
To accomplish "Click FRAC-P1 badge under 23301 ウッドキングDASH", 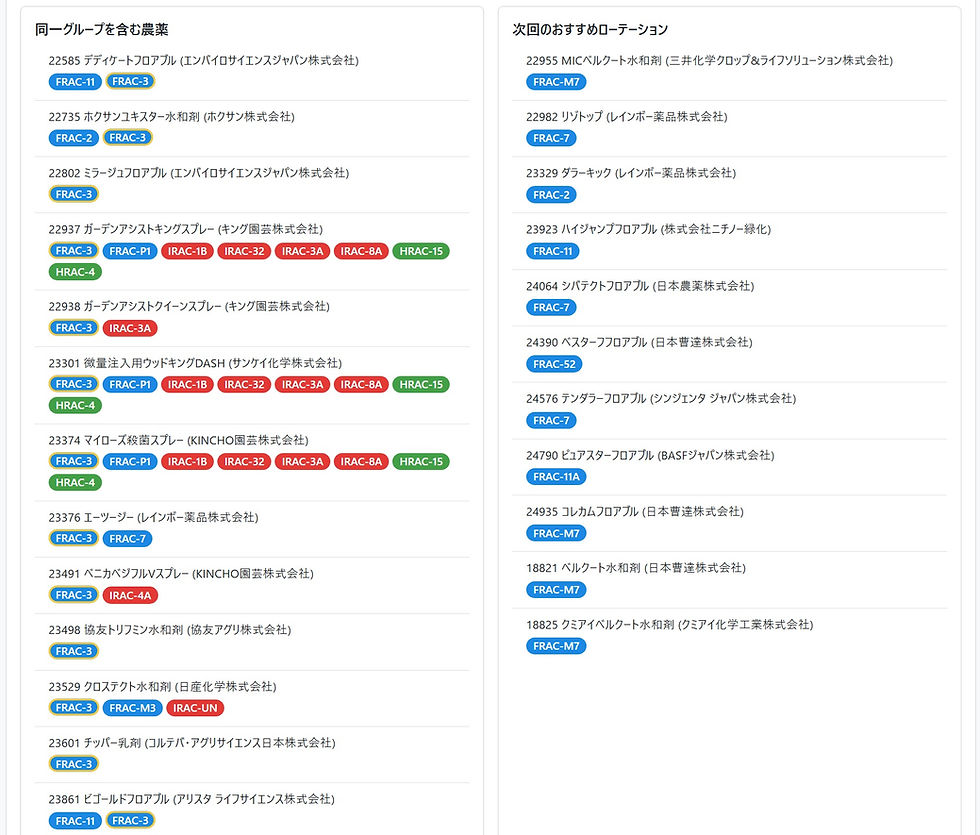I will pyautogui.click(x=130, y=384).
